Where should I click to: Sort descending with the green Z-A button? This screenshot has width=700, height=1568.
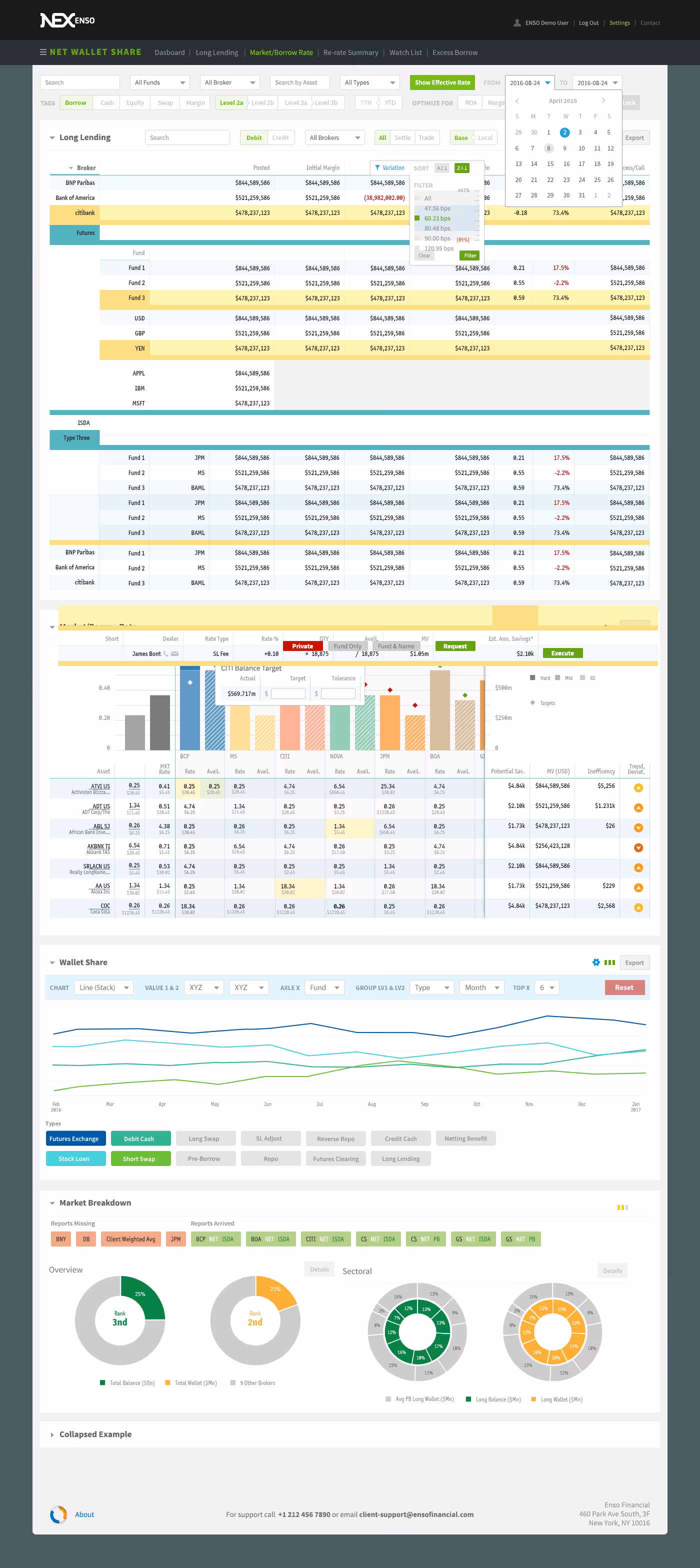[x=462, y=168]
